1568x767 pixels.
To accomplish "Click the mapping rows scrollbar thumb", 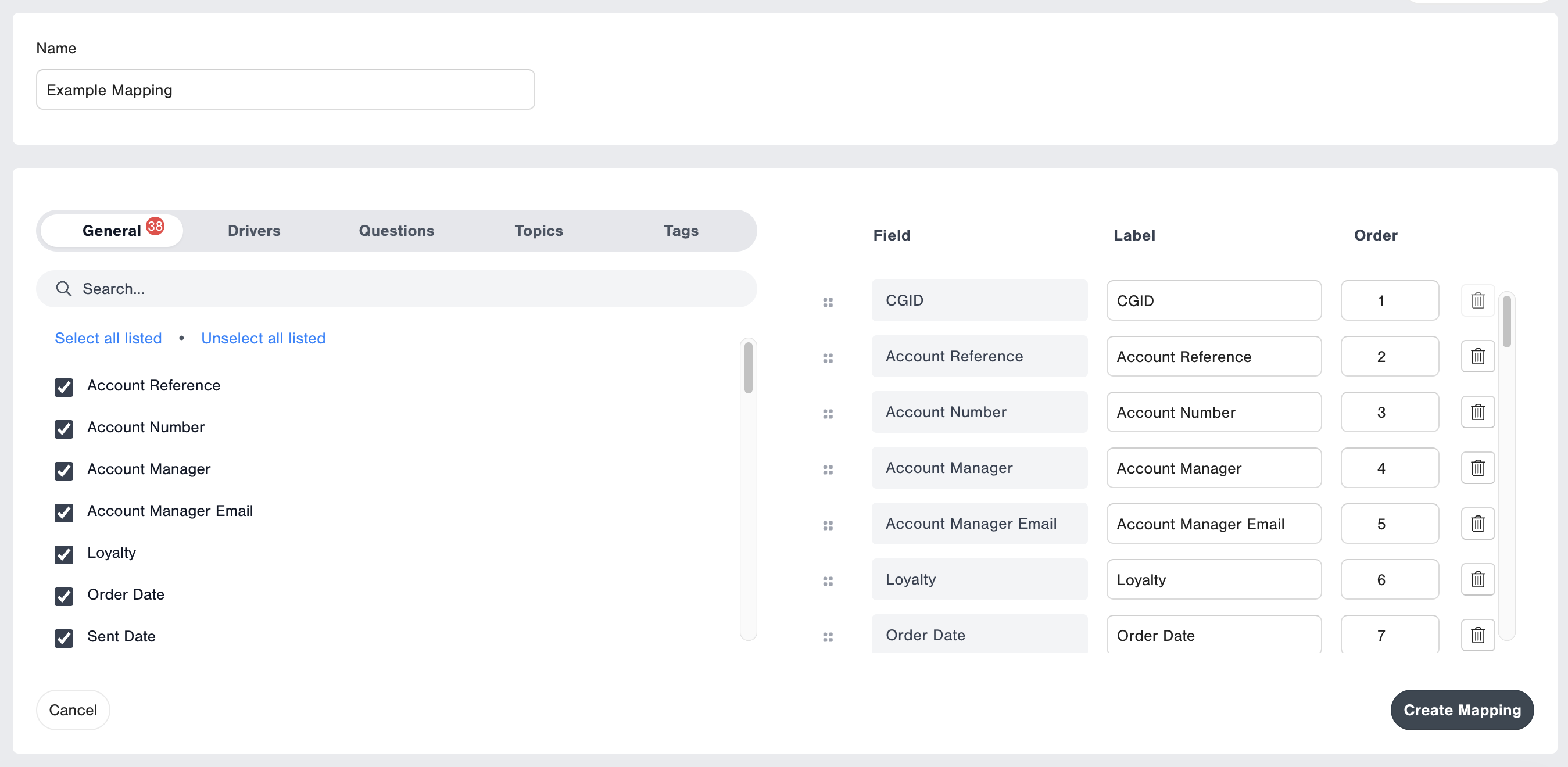I will click(x=1506, y=321).
